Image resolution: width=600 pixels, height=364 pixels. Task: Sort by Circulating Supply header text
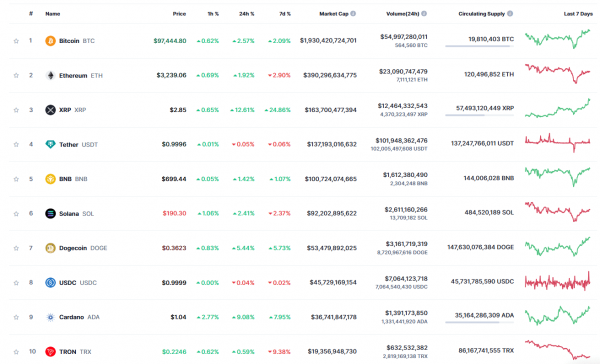482,14
